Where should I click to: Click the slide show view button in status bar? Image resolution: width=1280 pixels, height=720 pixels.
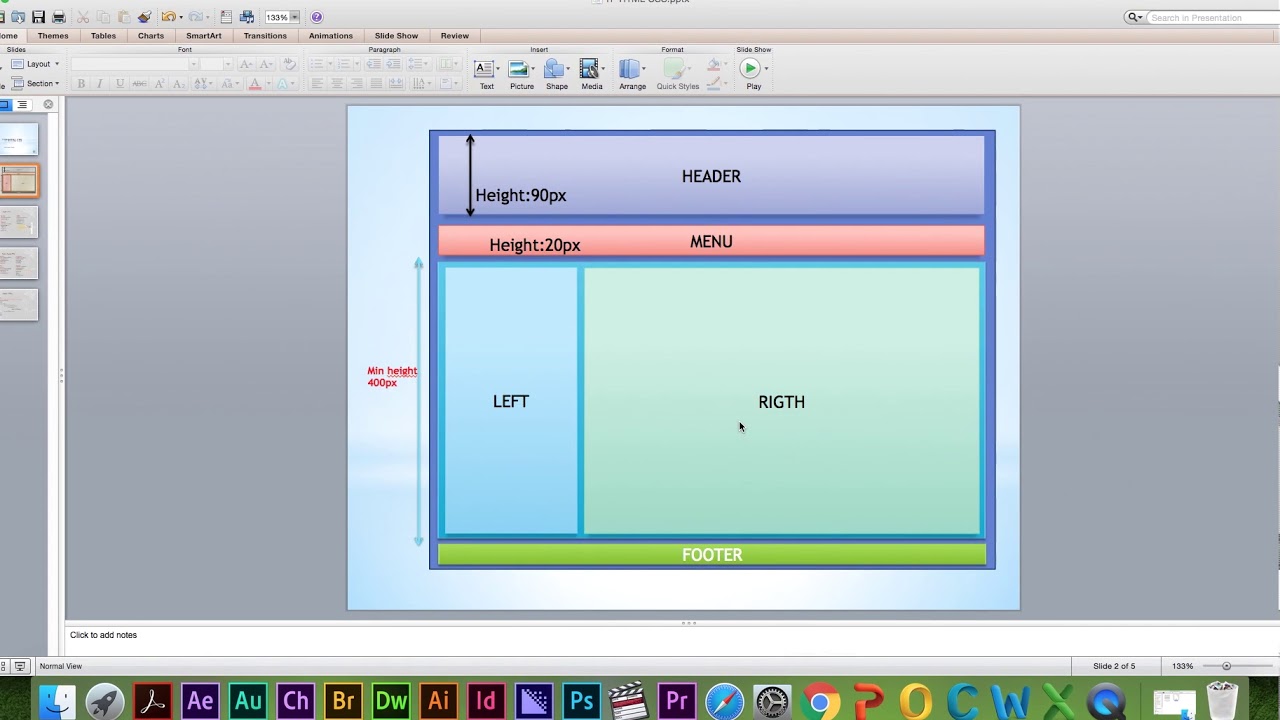[19, 666]
